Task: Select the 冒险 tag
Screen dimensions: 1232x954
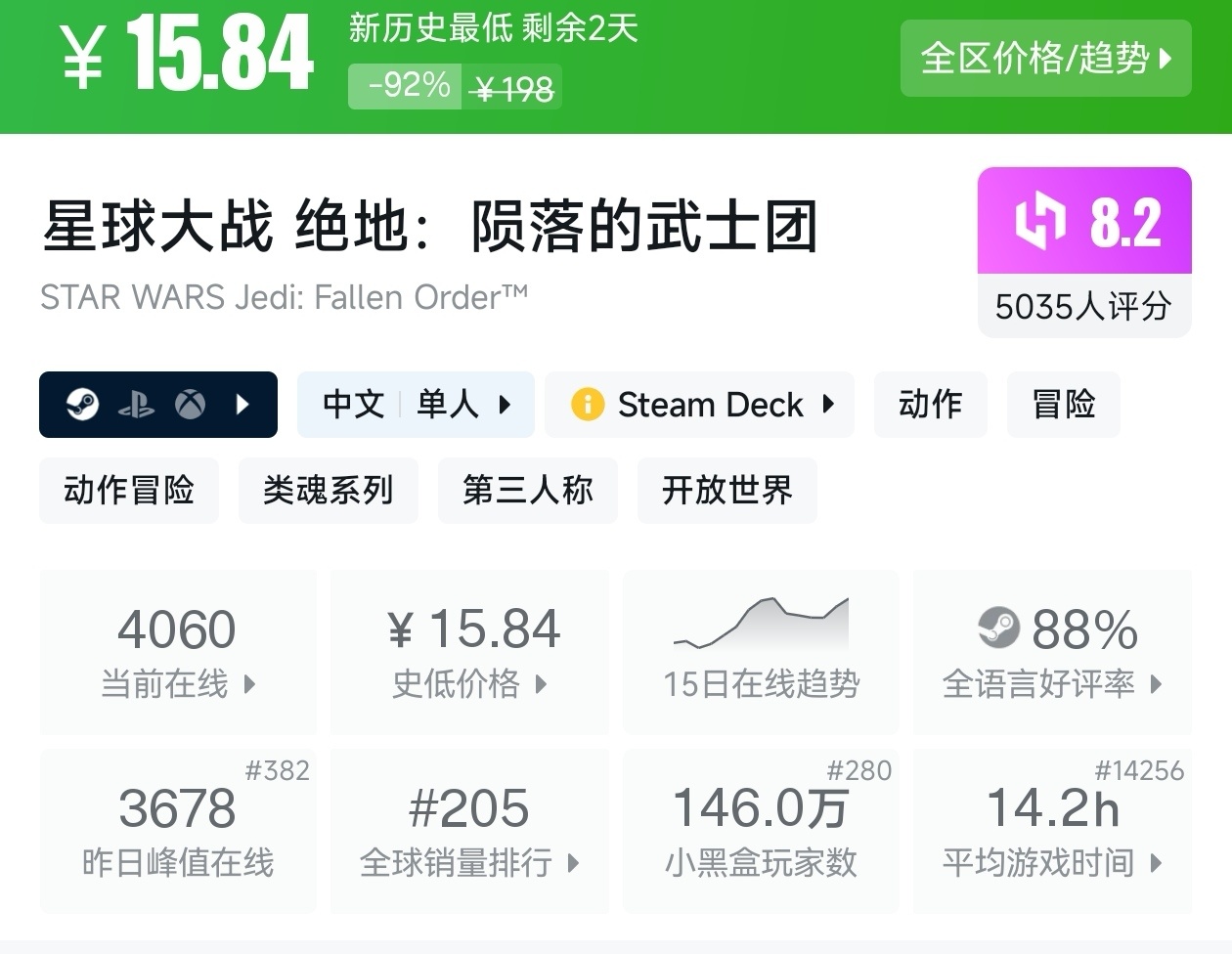Action: [1064, 405]
